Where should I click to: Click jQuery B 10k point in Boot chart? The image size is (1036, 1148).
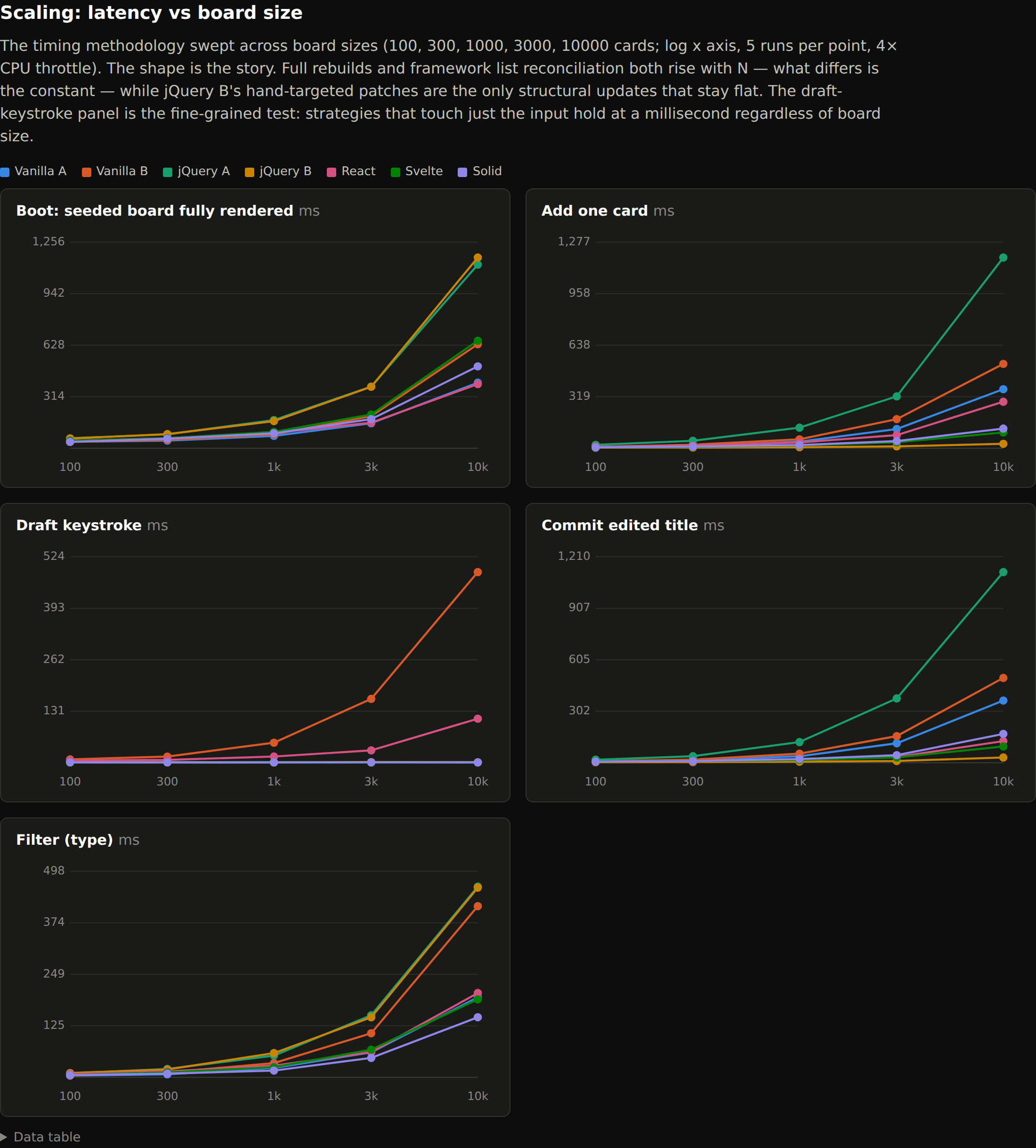click(x=478, y=258)
